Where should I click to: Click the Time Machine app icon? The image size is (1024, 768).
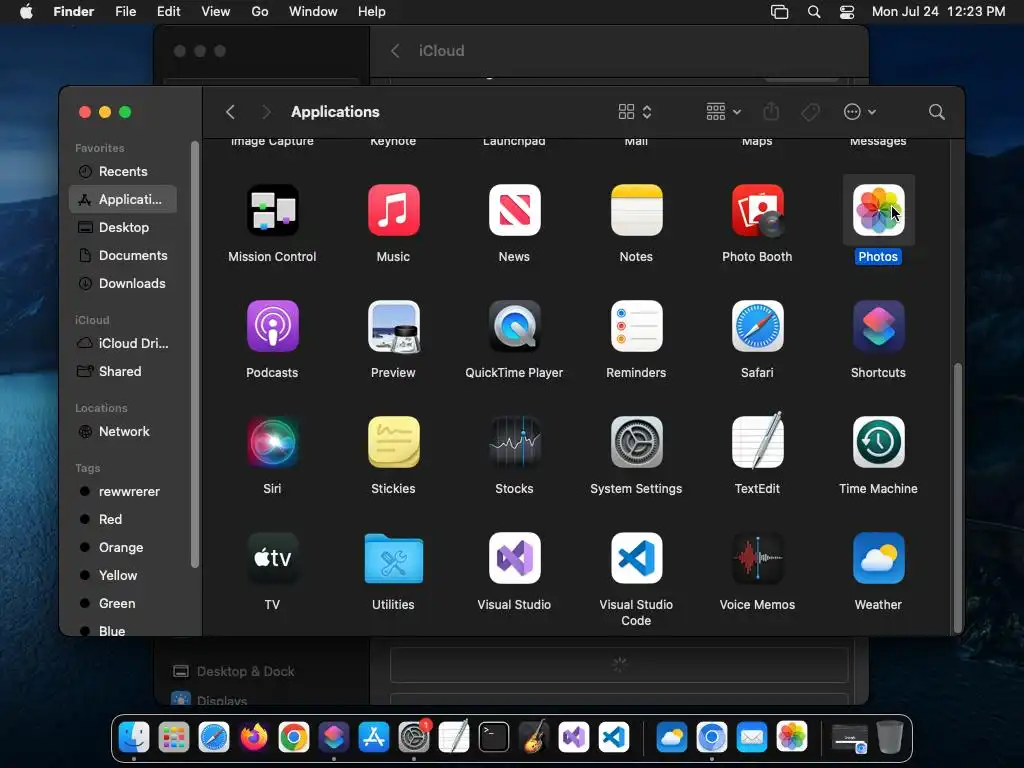(878, 442)
